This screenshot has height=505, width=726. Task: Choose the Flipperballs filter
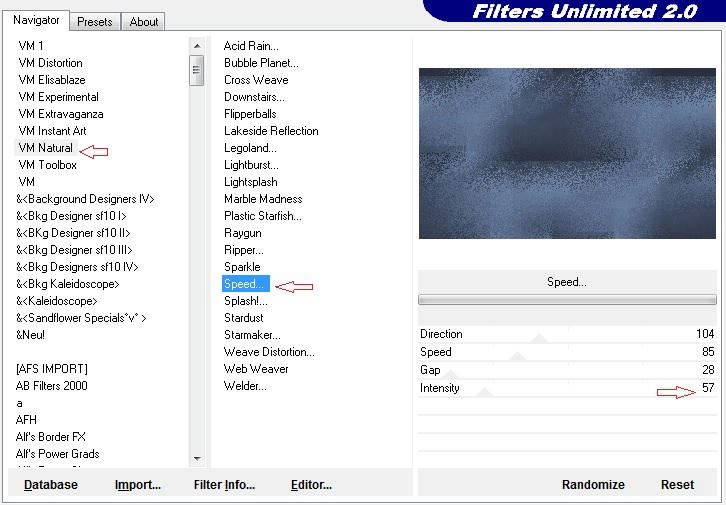click(x=250, y=114)
